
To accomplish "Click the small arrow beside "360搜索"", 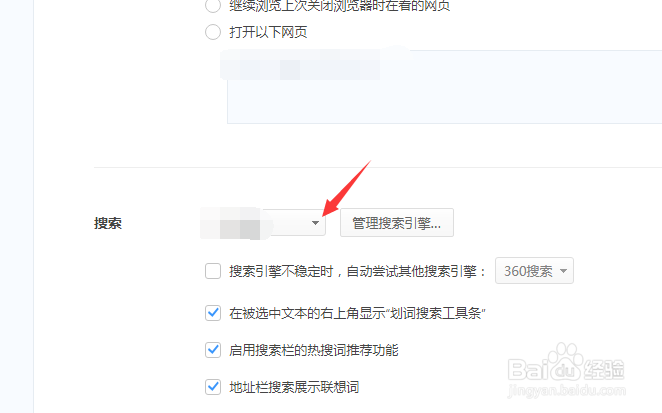I will tap(563, 271).
